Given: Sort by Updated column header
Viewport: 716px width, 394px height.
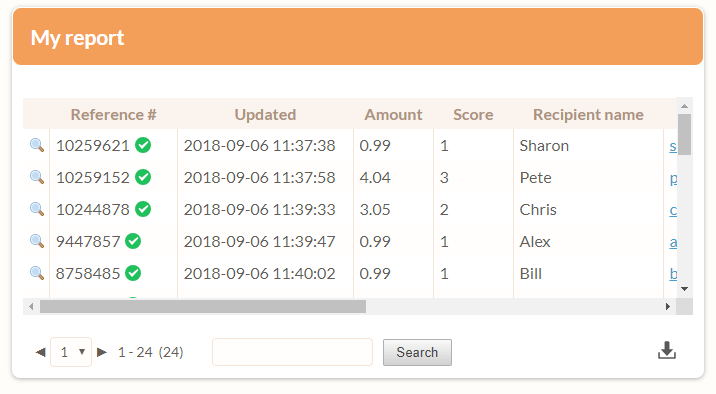Looking at the screenshot, I should 265,115.
